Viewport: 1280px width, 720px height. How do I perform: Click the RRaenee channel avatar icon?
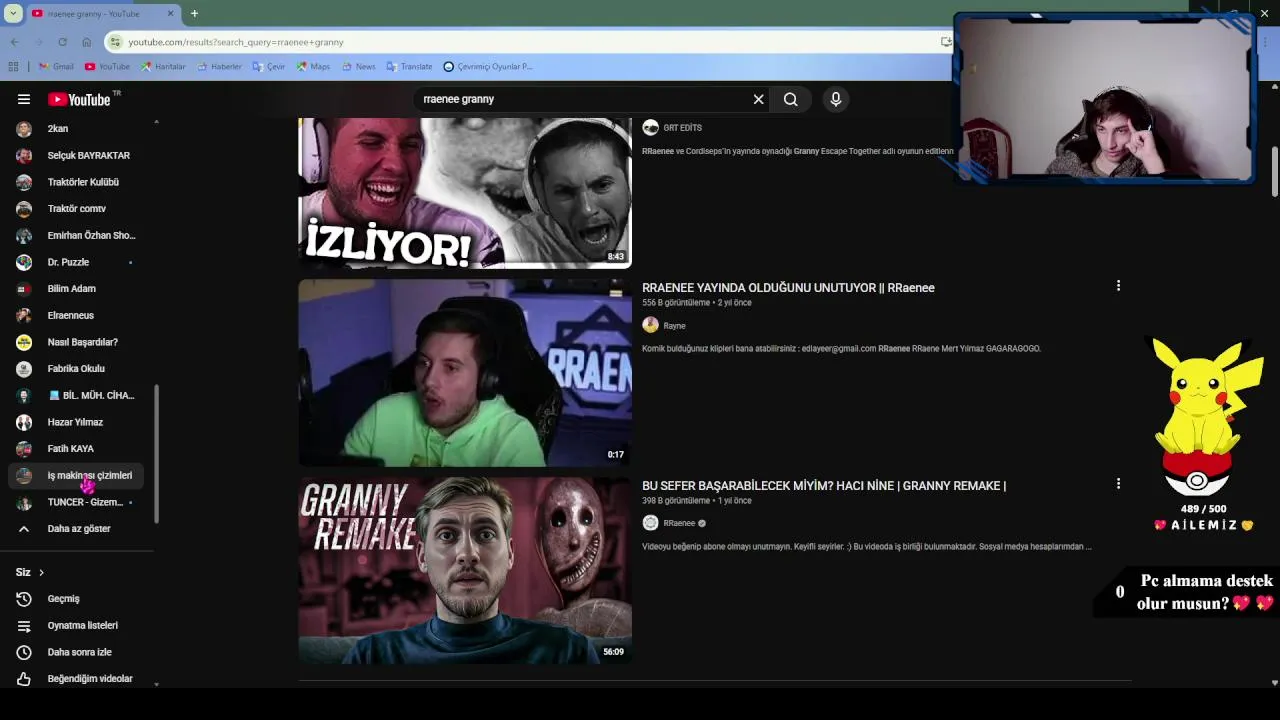pos(650,523)
